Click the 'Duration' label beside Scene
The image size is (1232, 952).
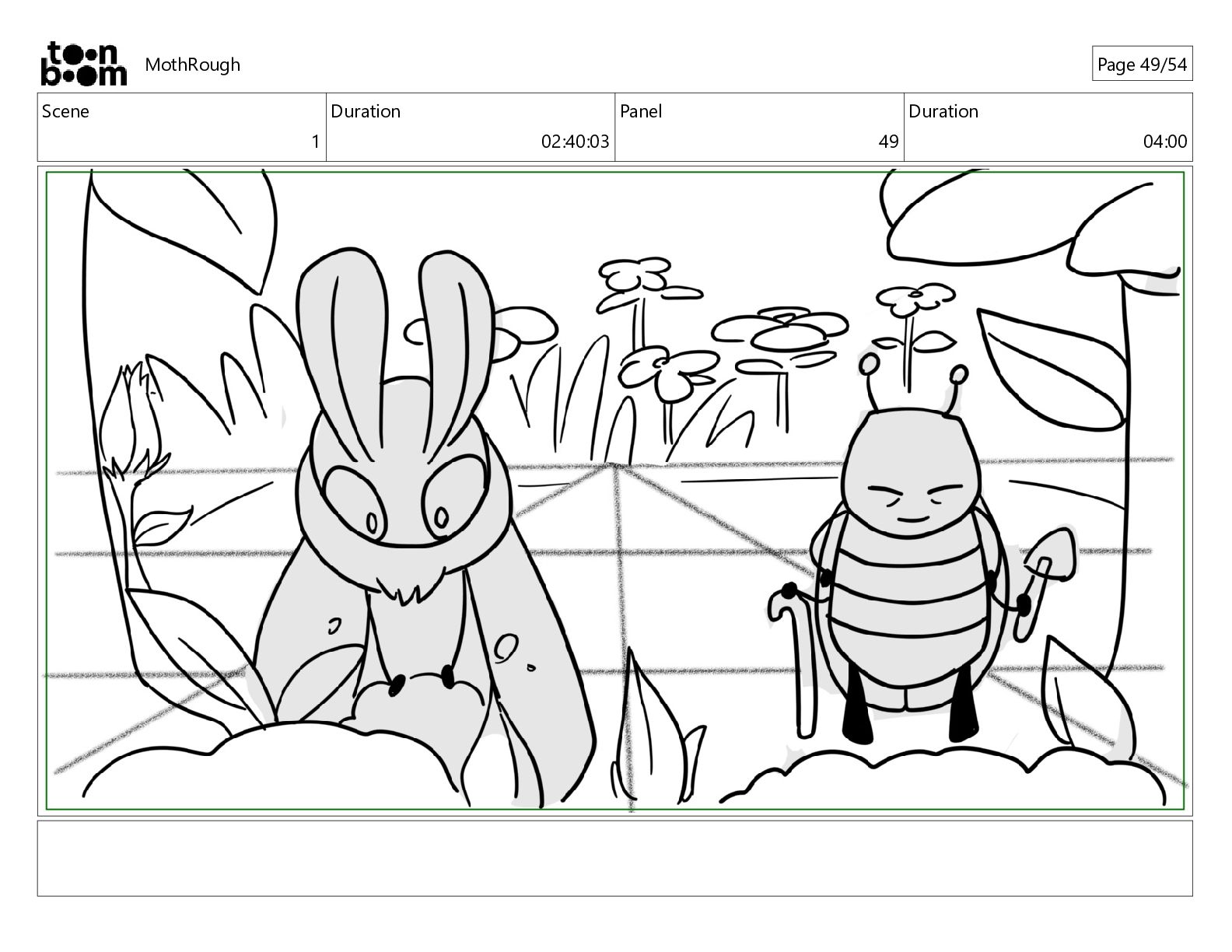(x=366, y=111)
